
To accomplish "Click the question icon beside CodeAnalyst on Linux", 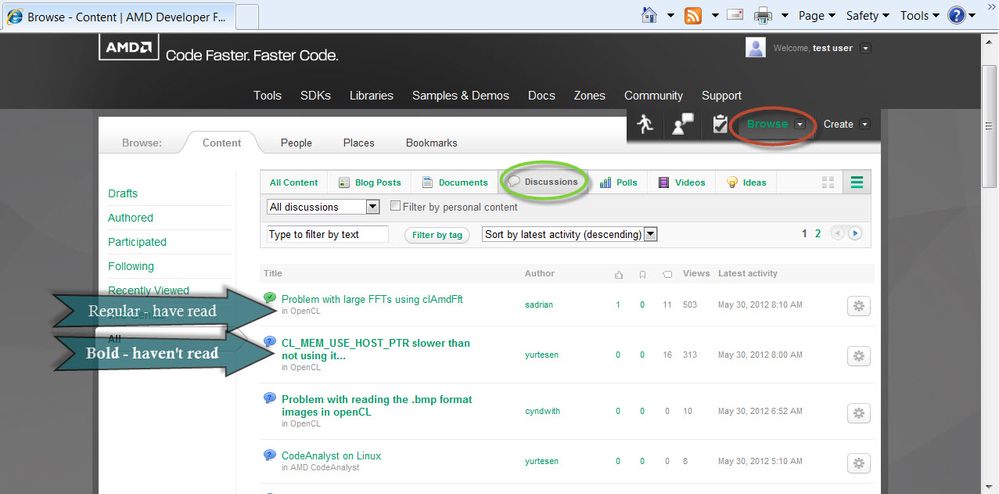I will (x=270, y=455).
